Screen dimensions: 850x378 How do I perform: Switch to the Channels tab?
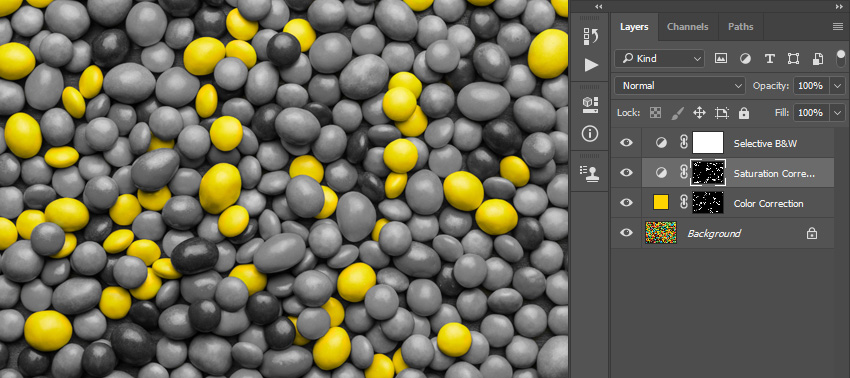(x=687, y=27)
